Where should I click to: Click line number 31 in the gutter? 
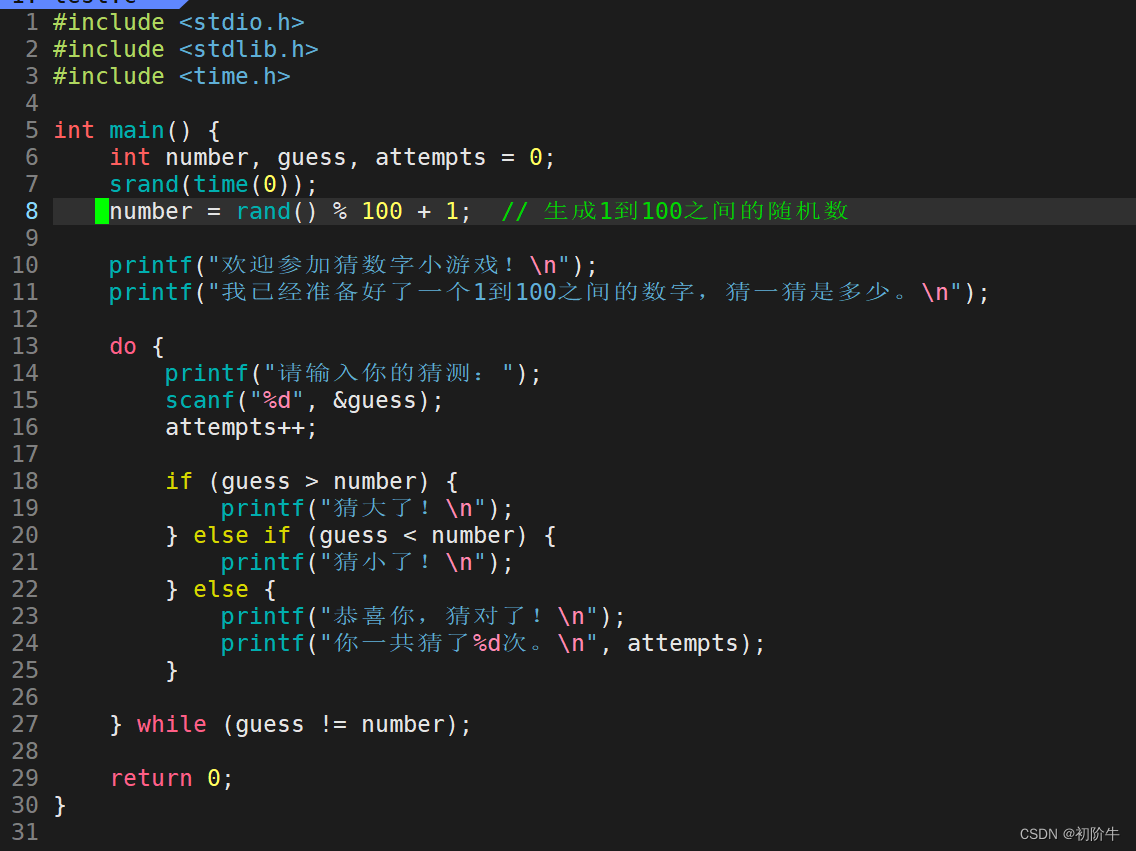[25, 832]
